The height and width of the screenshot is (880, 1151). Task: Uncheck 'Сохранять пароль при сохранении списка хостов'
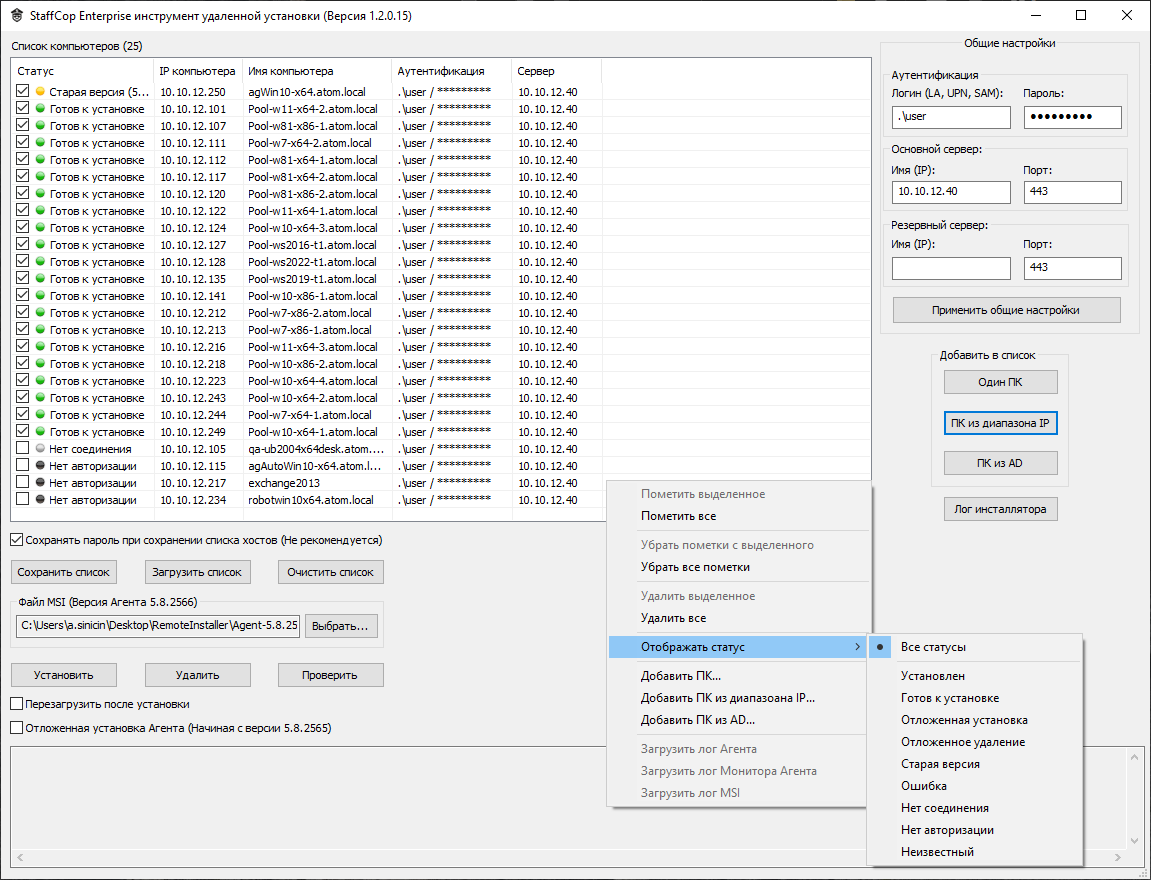pyautogui.click(x=15, y=539)
